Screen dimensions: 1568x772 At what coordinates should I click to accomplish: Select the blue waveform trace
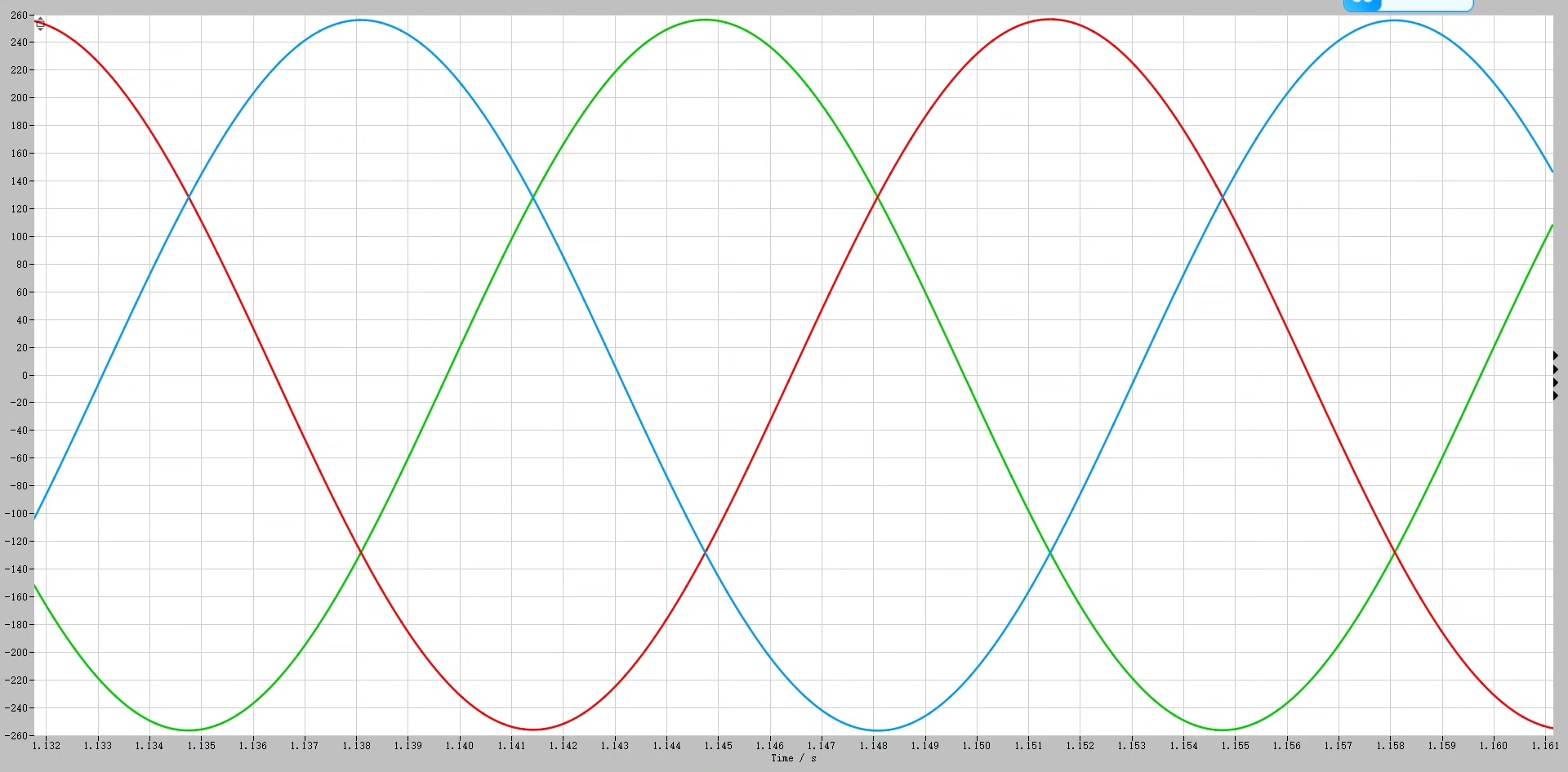618,375
